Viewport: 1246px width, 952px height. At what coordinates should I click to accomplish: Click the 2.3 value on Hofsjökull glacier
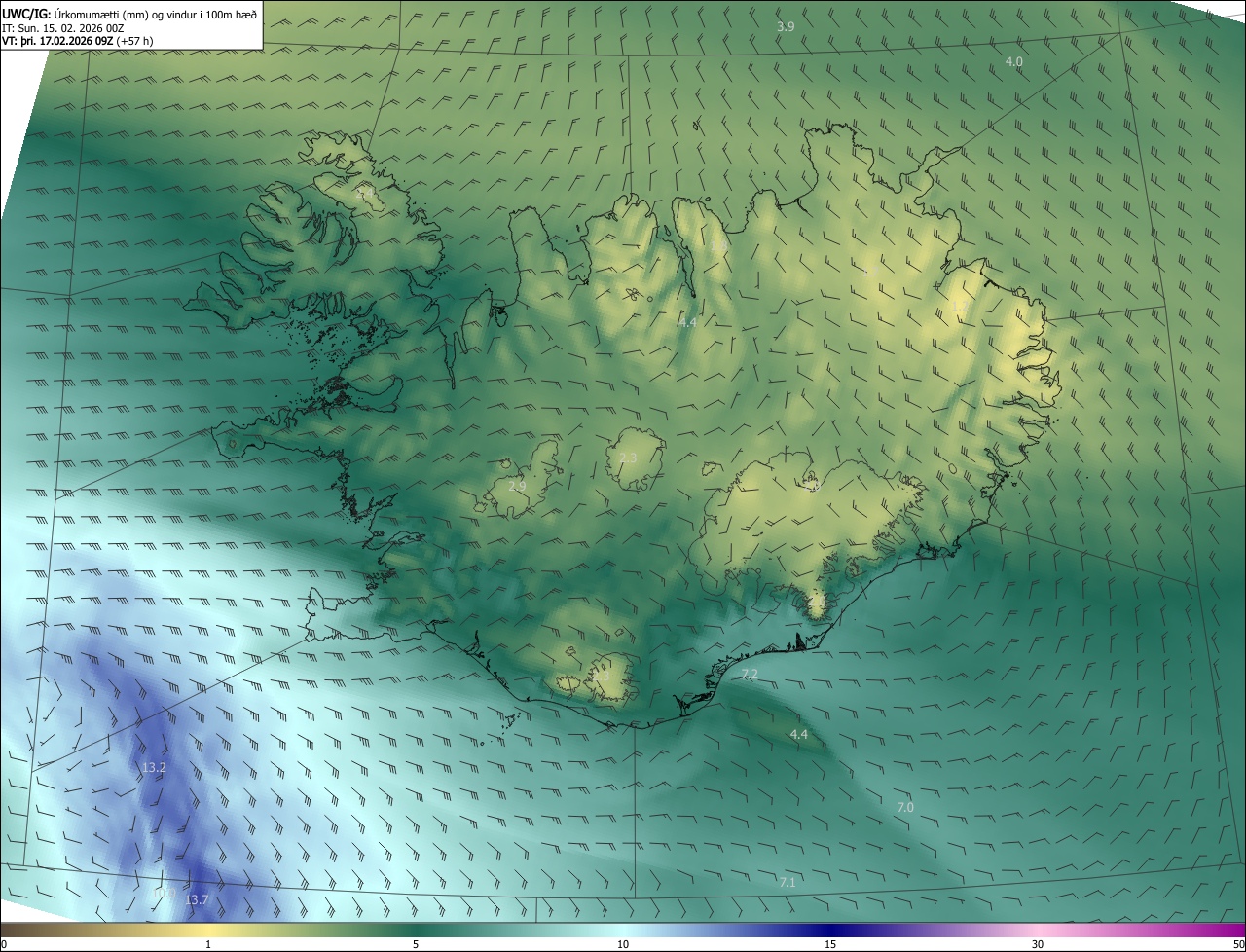coord(628,458)
